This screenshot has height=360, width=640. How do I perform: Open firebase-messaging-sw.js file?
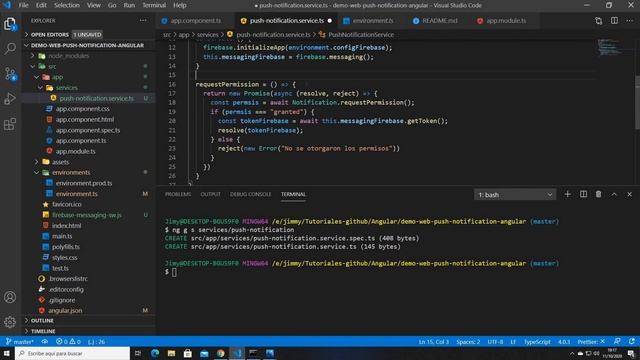87,215
